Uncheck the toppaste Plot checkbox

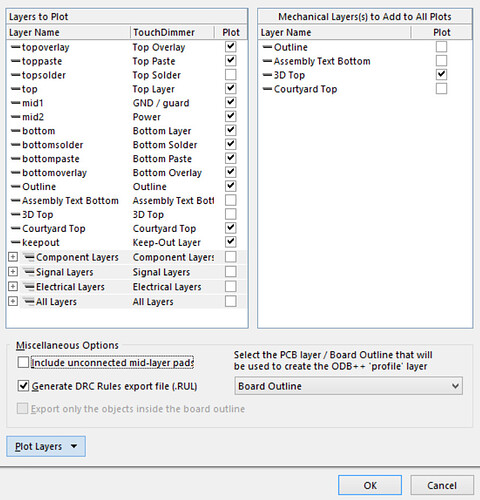point(230,61)
